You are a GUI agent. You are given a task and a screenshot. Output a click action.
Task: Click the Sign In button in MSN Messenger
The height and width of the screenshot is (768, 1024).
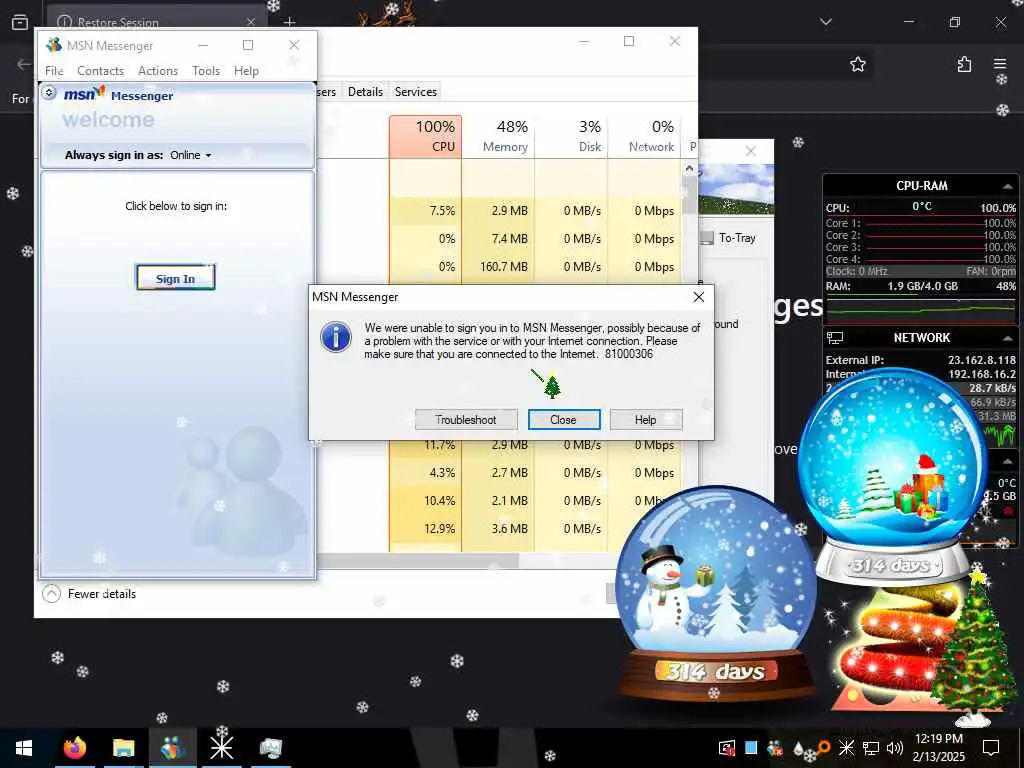click(x=175, y=278)
